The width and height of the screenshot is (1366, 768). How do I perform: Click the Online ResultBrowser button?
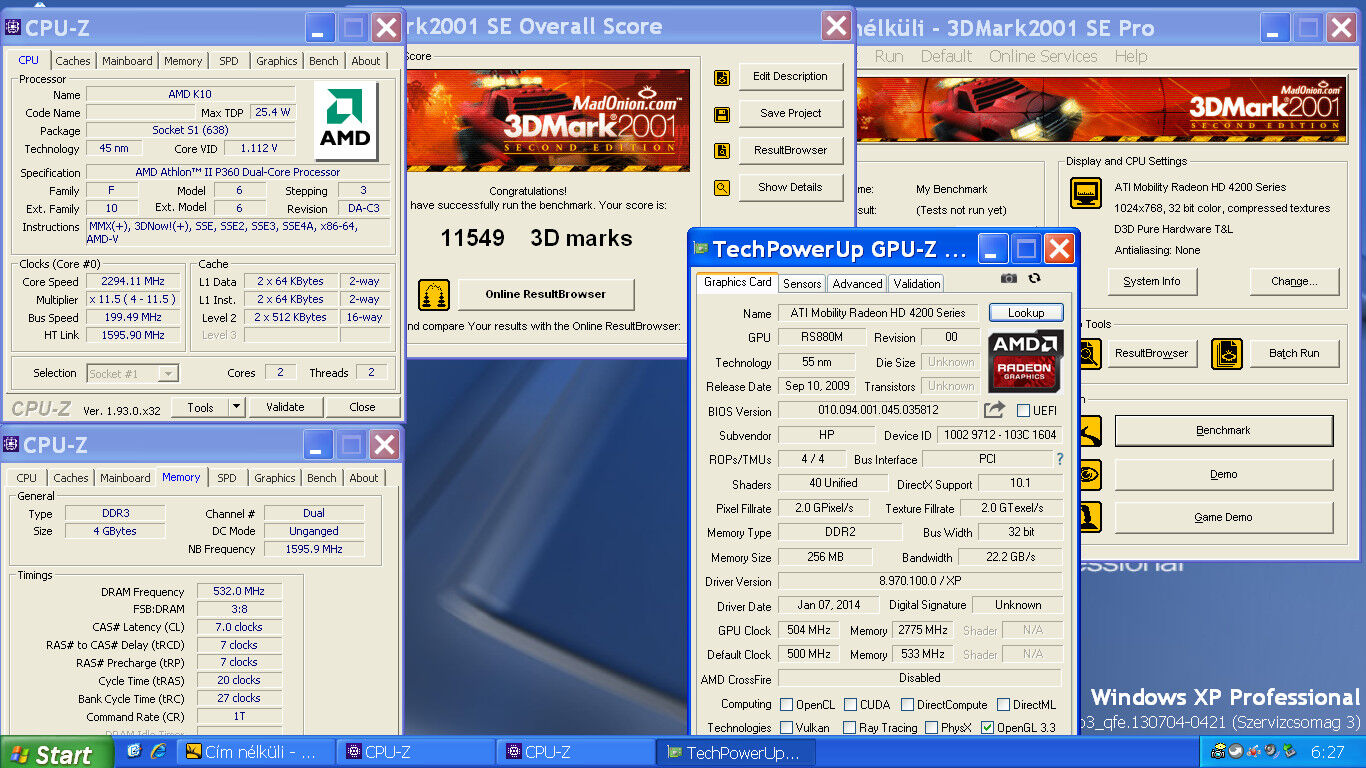coord(546,295)
